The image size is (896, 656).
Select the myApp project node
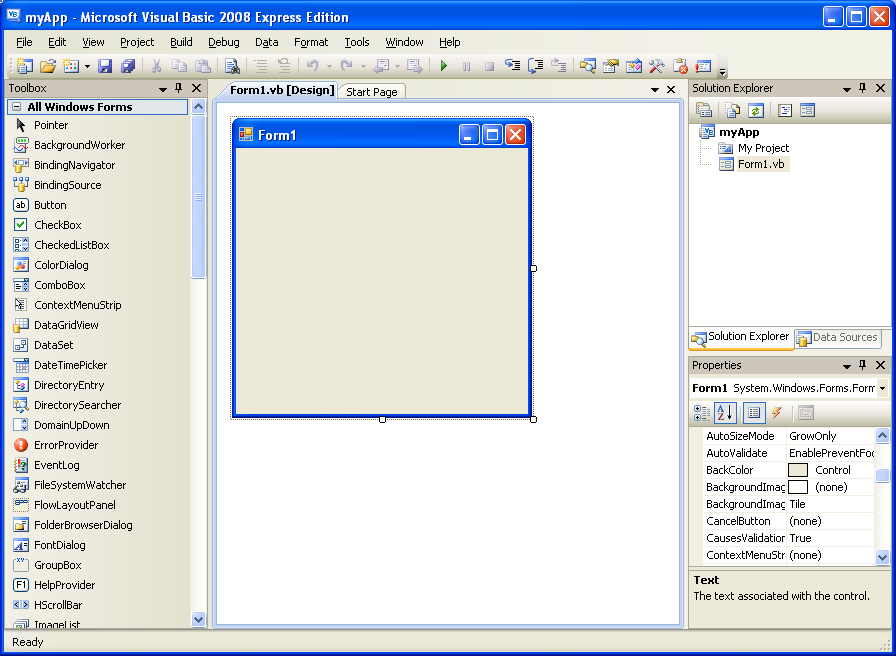point(739,133)
